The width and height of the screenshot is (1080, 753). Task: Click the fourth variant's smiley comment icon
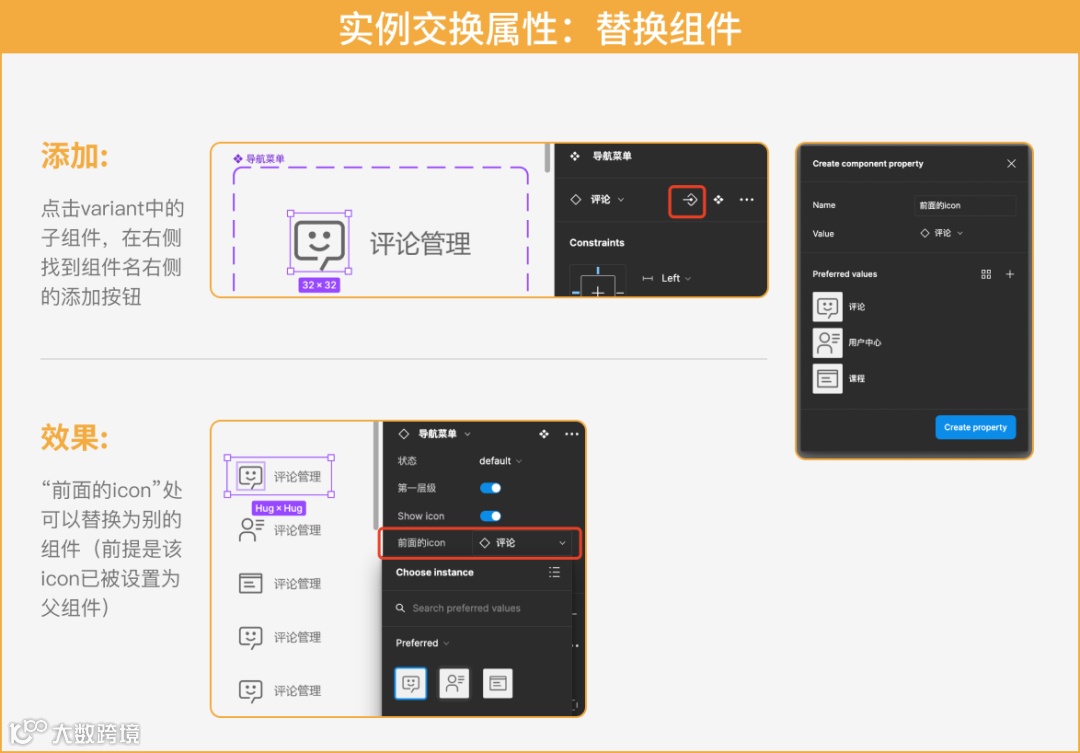coord(250,637)
